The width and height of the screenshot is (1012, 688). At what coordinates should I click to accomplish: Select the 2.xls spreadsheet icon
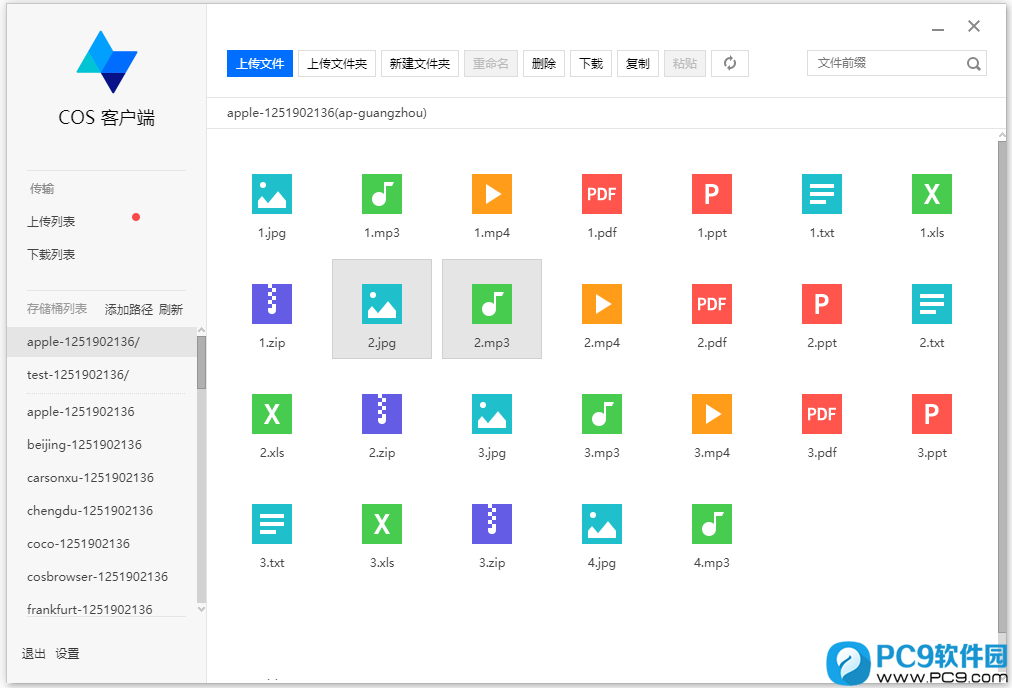[272, 414]
